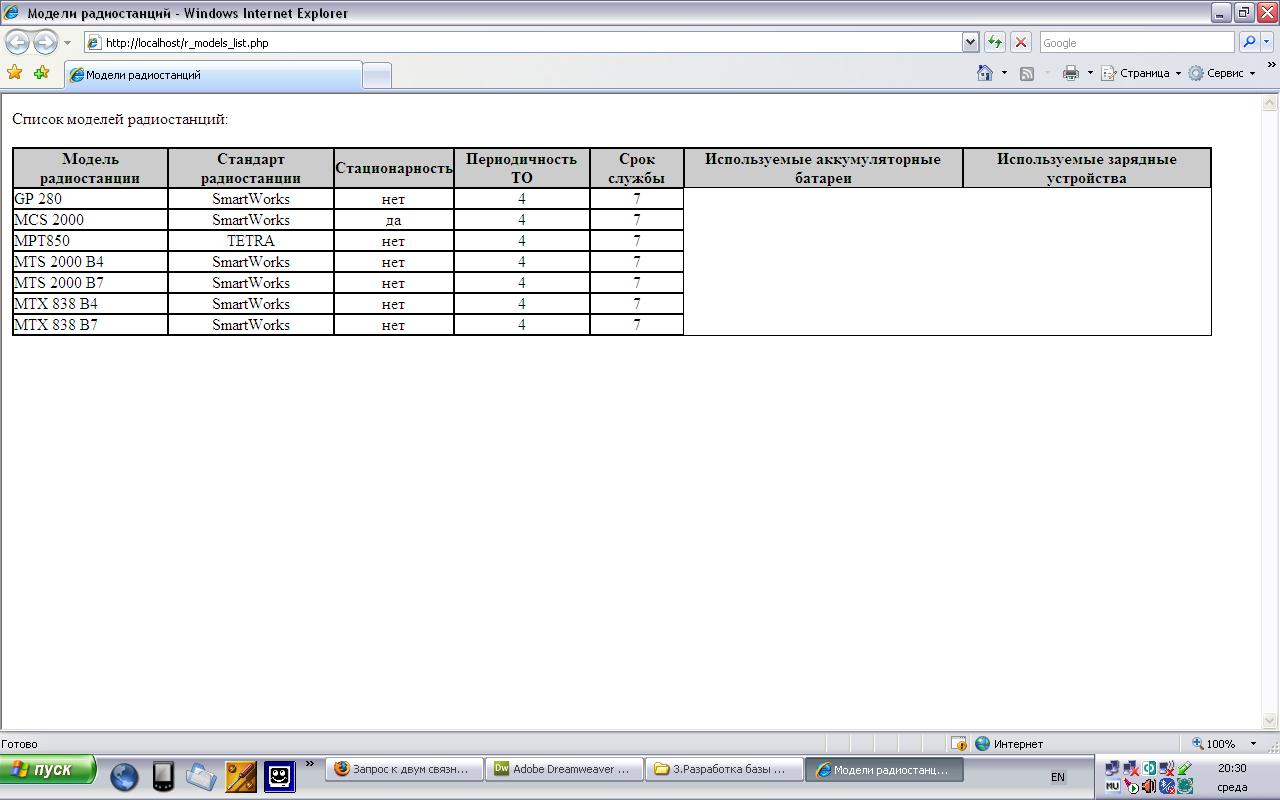
Task: Click the tray clock showing 20:30
Action: (x=1232, y=769)
